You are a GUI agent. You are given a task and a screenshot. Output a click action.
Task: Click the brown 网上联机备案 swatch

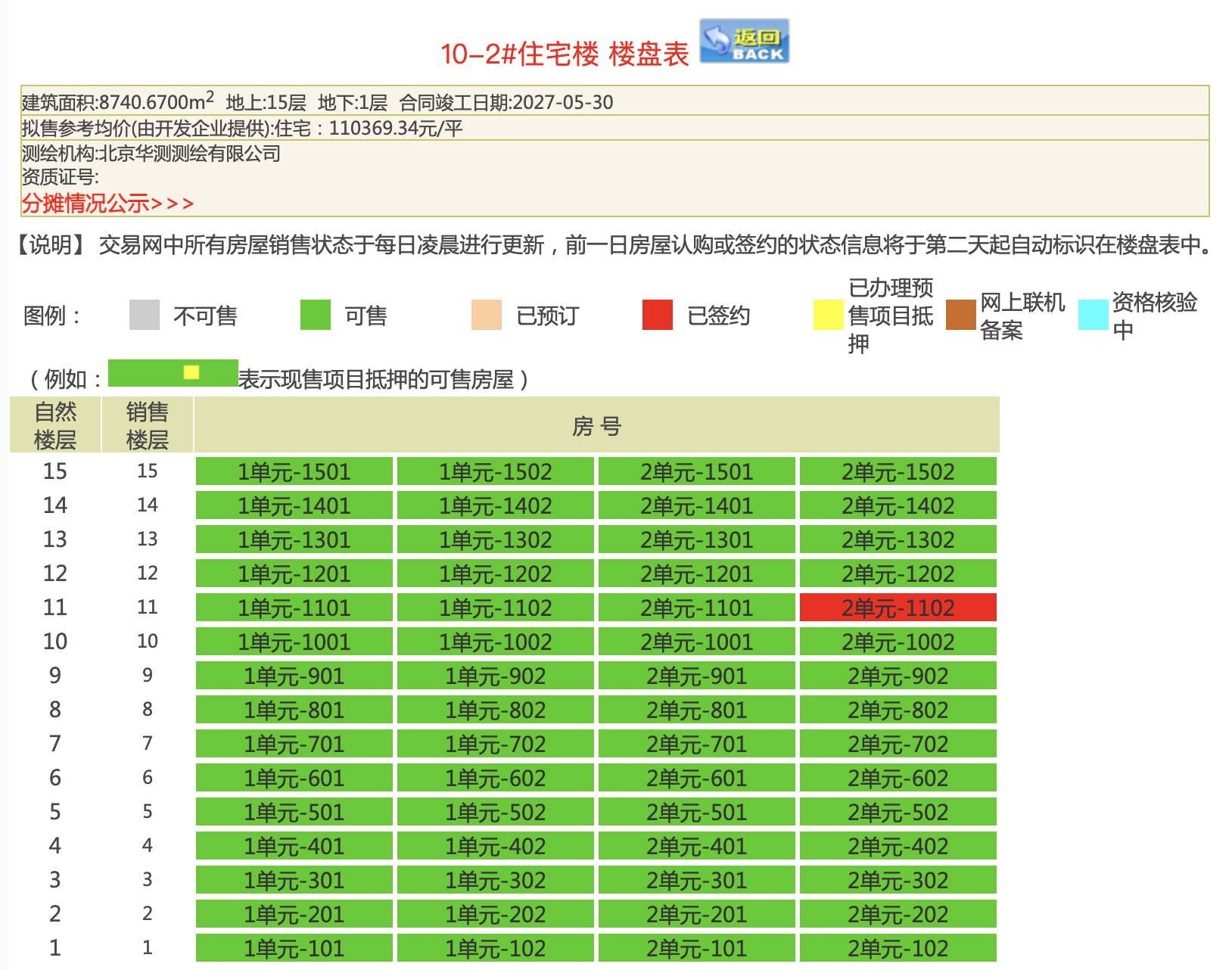(x=961, y=315)
